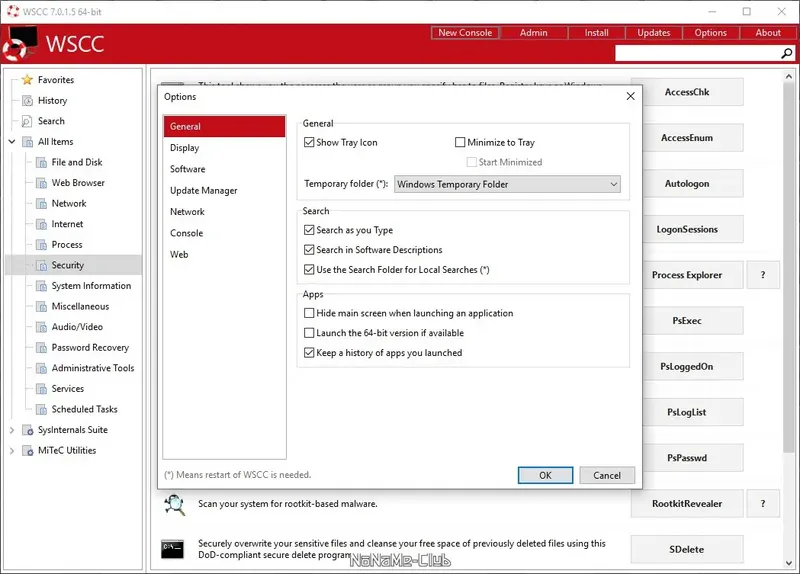Click the Administrative Tools category icon
The height and width of the screenshot is (574, 800).
pos(41,368)
